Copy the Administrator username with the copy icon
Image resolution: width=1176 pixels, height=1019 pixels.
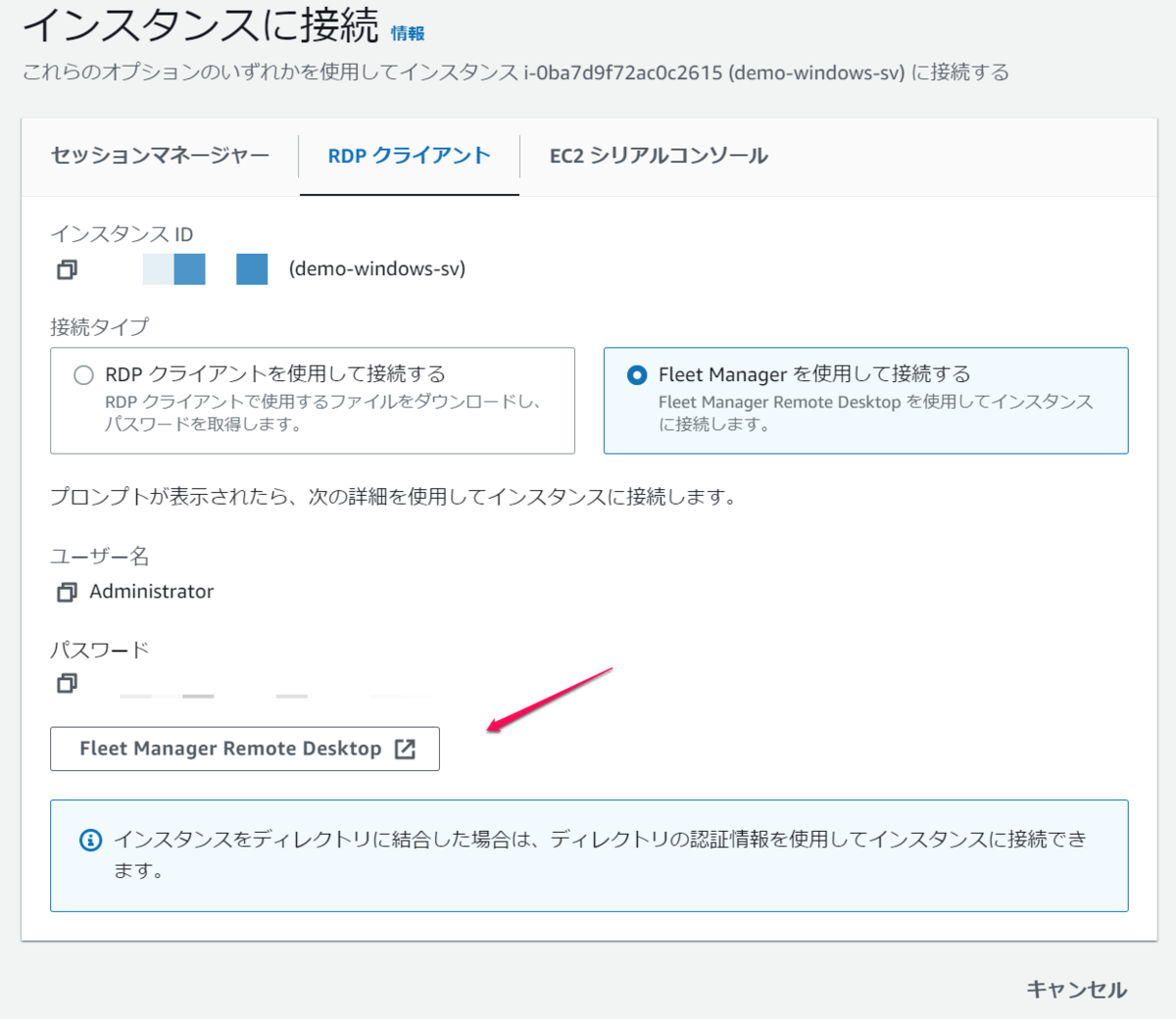[x=67, y=592]
